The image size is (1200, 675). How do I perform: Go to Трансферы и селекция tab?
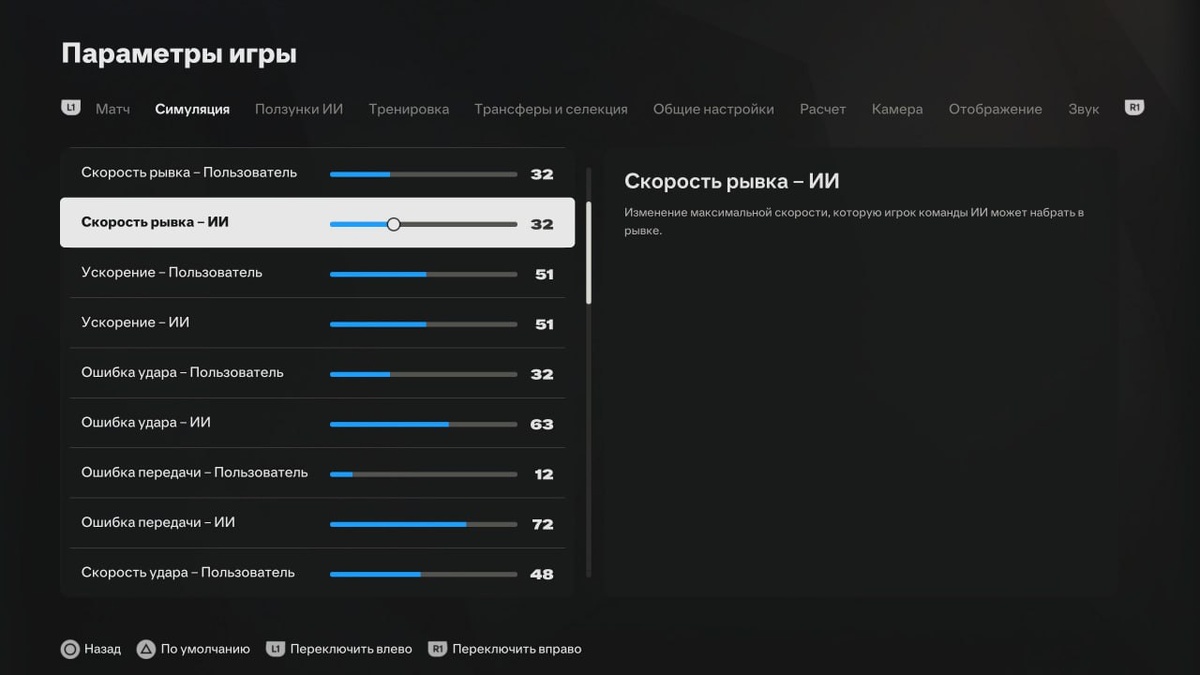(x=551, y=109)
